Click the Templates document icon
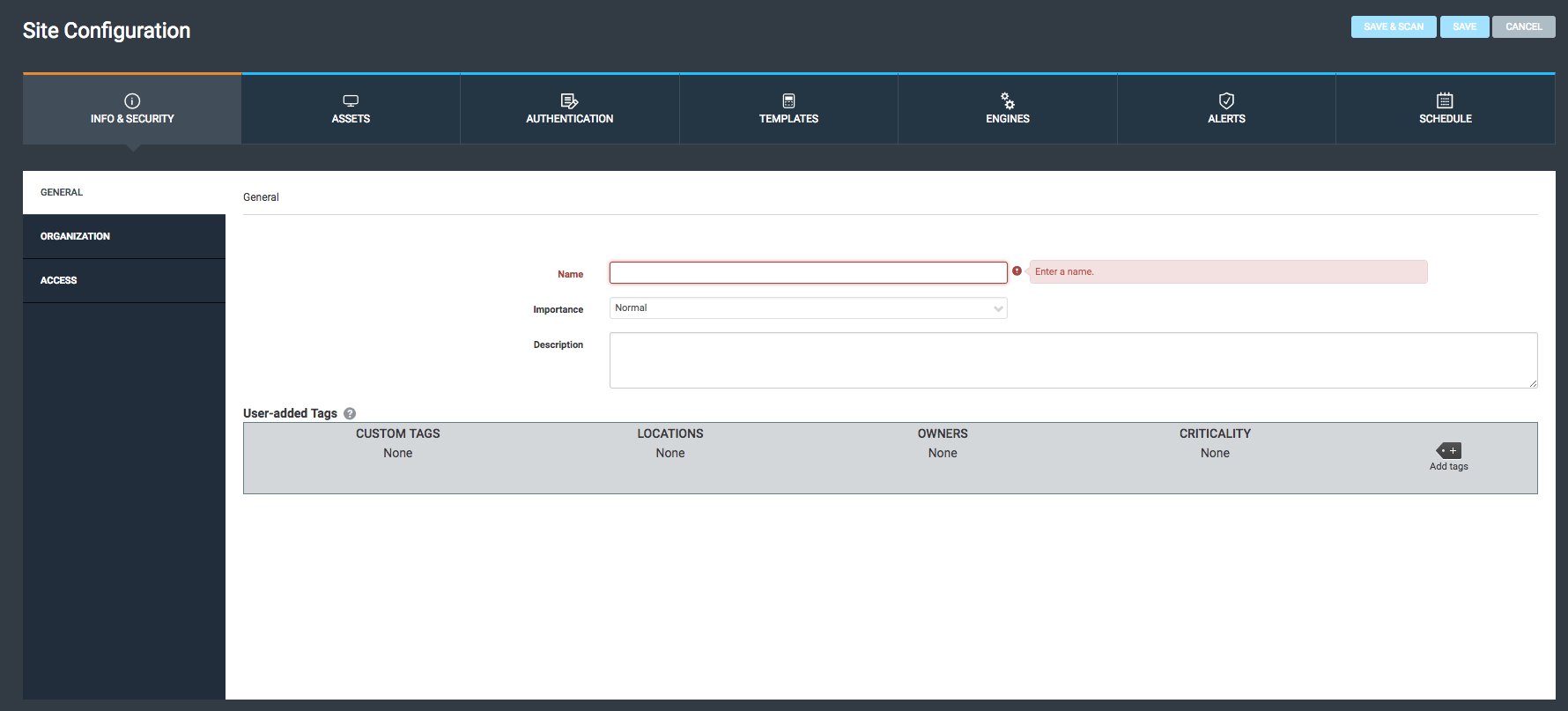 click(788, 100)
